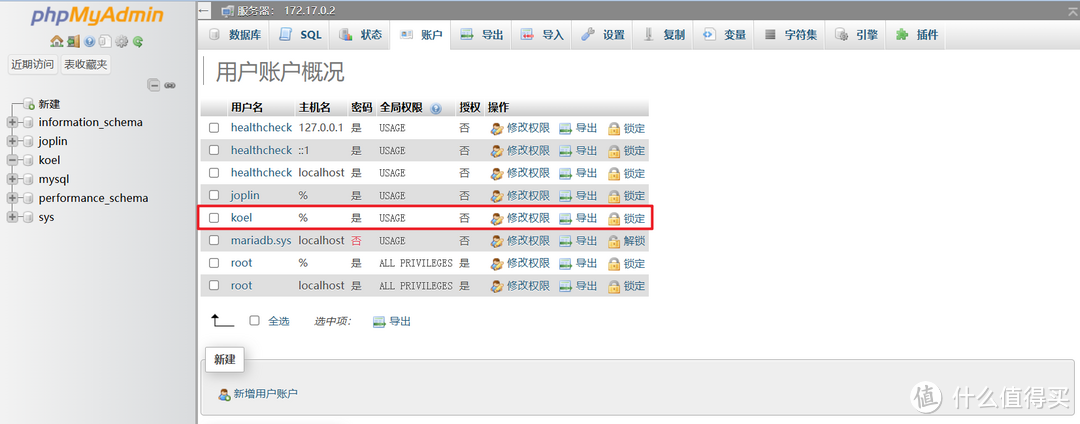Collapse all navigation tree nodes
Screen dimensions: 1080x424
pos(154,85)
